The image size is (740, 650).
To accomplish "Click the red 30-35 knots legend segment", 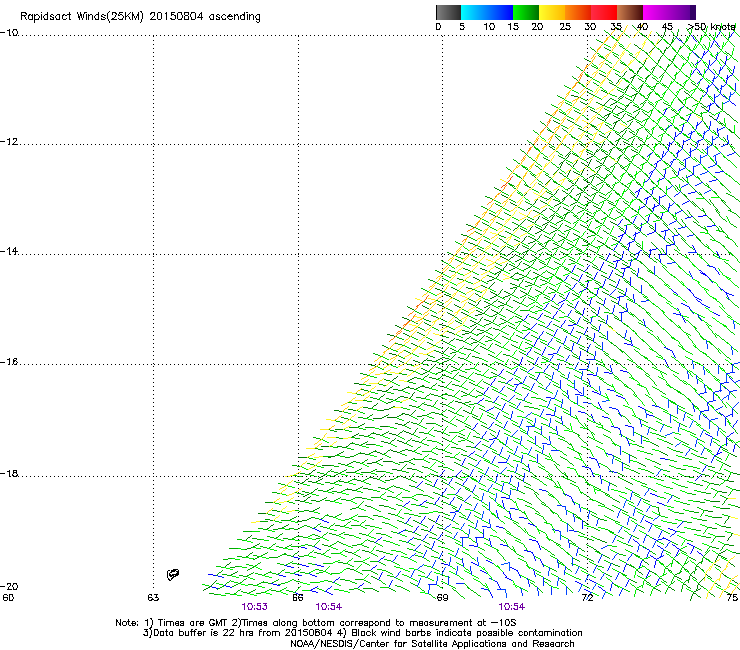I will pos(604,12).
